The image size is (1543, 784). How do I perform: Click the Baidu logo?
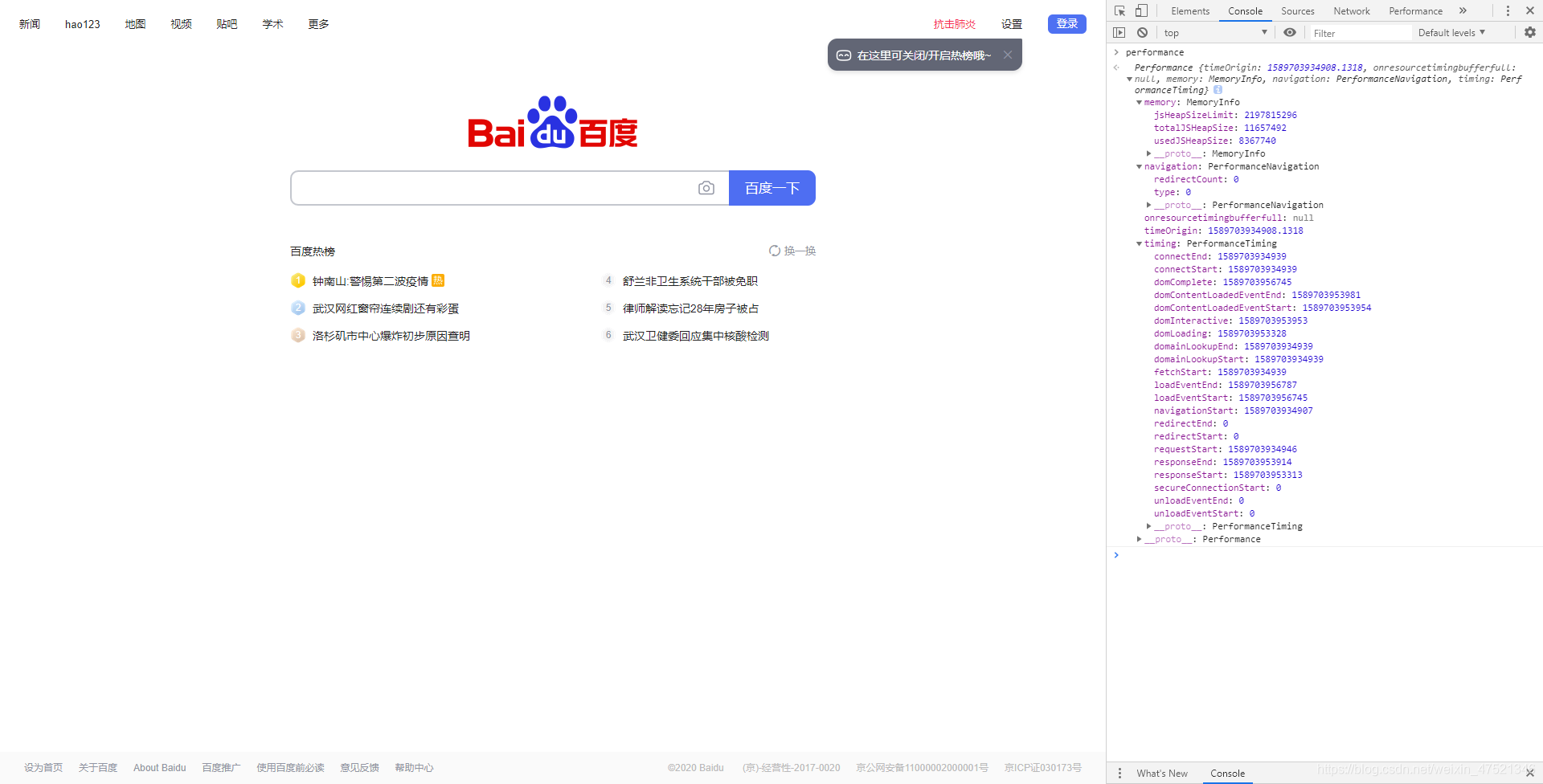[x=553, y=123]
